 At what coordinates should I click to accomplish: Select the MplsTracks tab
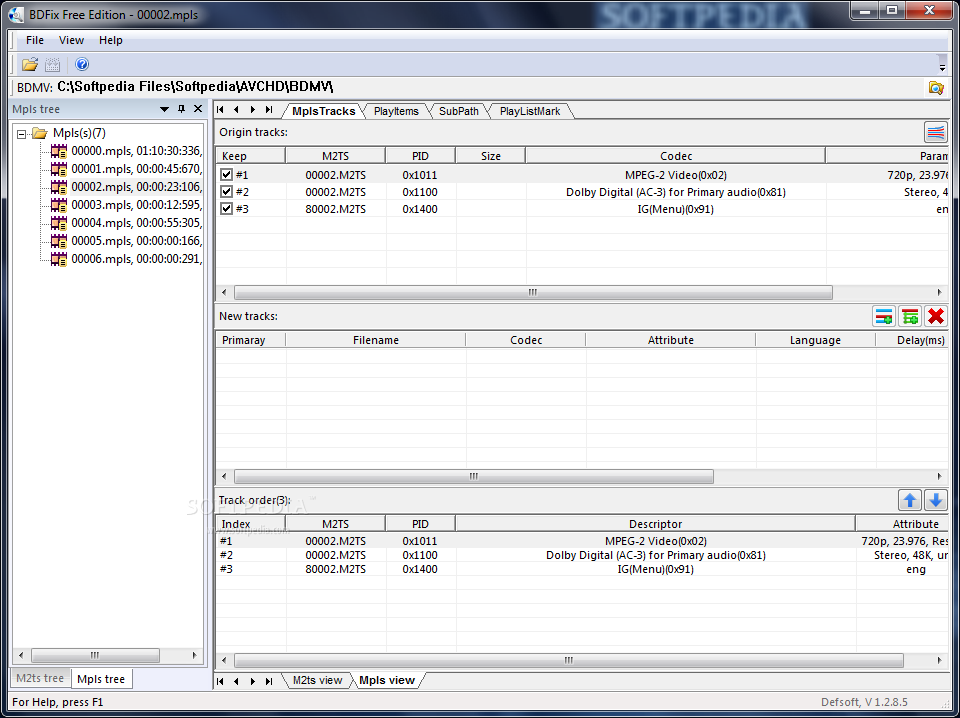(323, 111)
